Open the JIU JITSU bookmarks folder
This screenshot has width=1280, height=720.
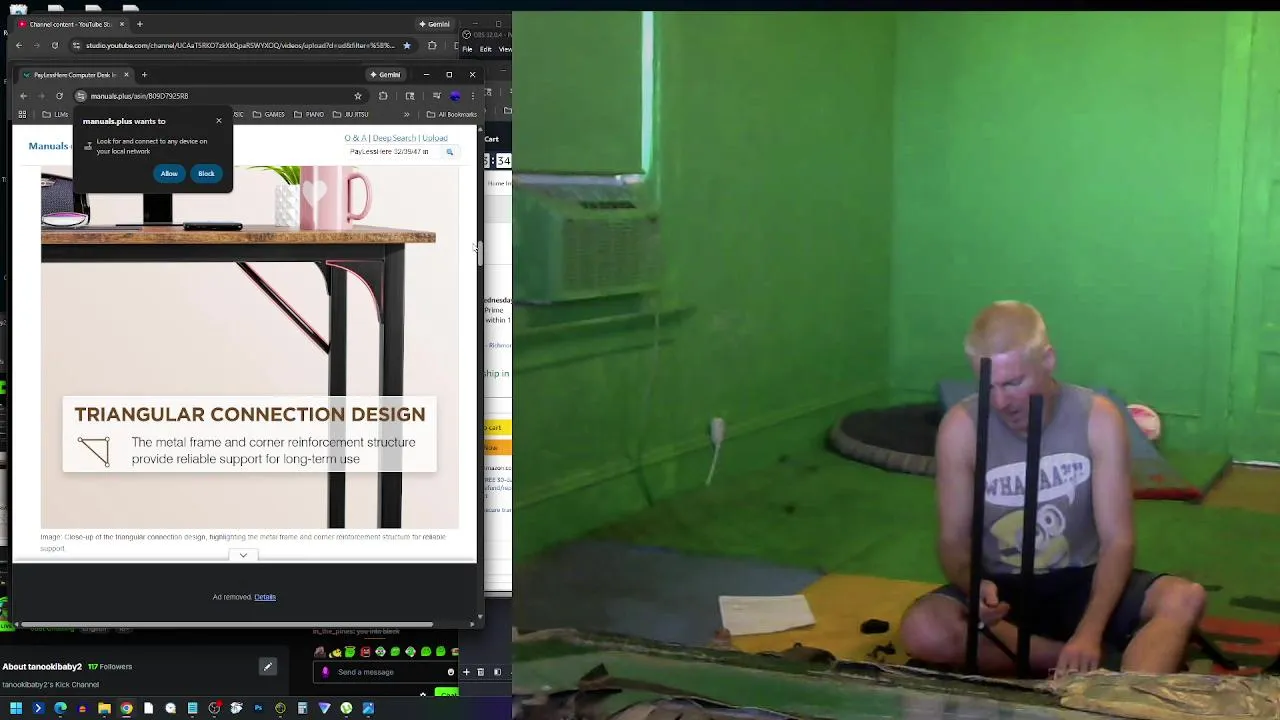click(350, 114)
